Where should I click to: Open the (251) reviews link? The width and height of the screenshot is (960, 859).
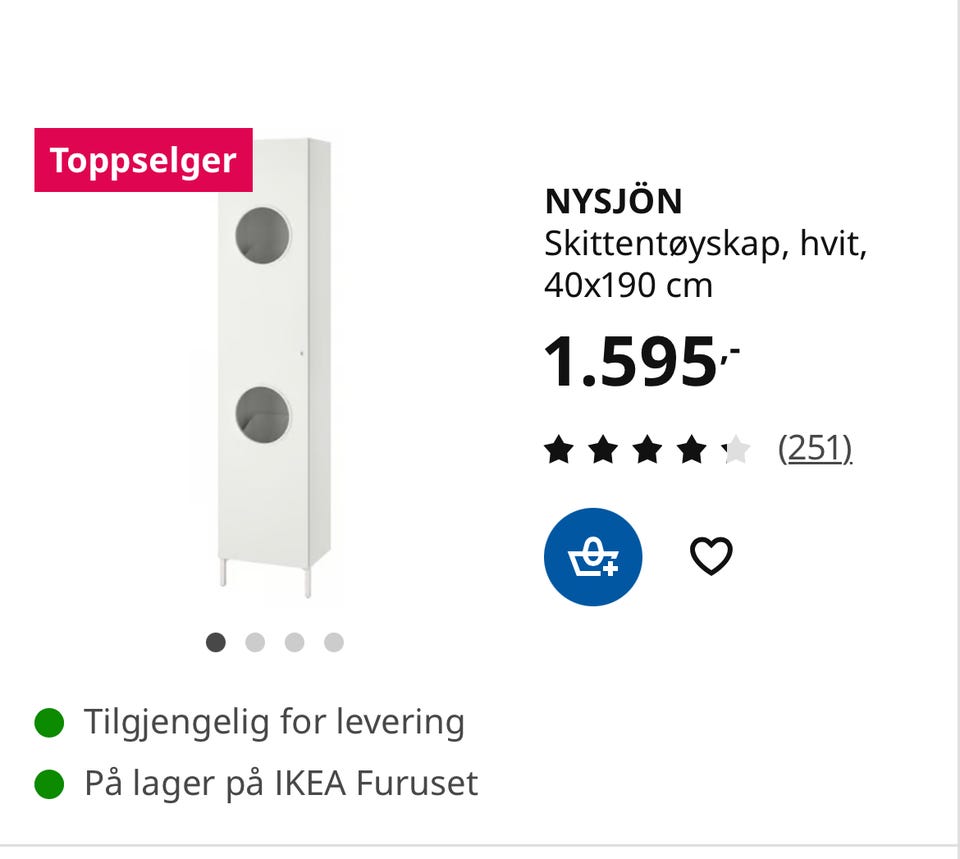point(815,449)
